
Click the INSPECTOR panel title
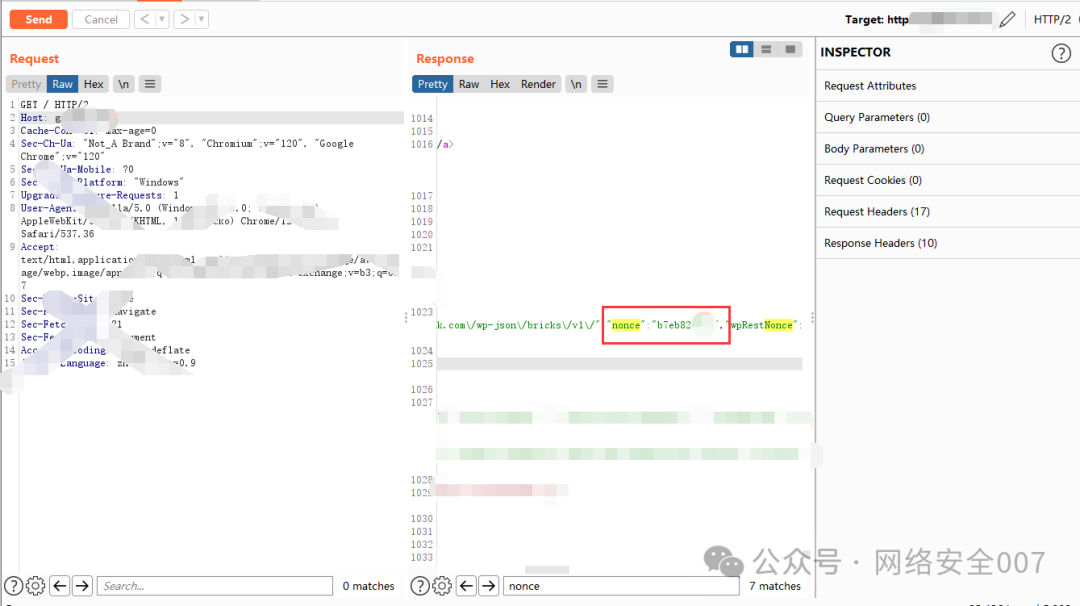tap(855, 52)
